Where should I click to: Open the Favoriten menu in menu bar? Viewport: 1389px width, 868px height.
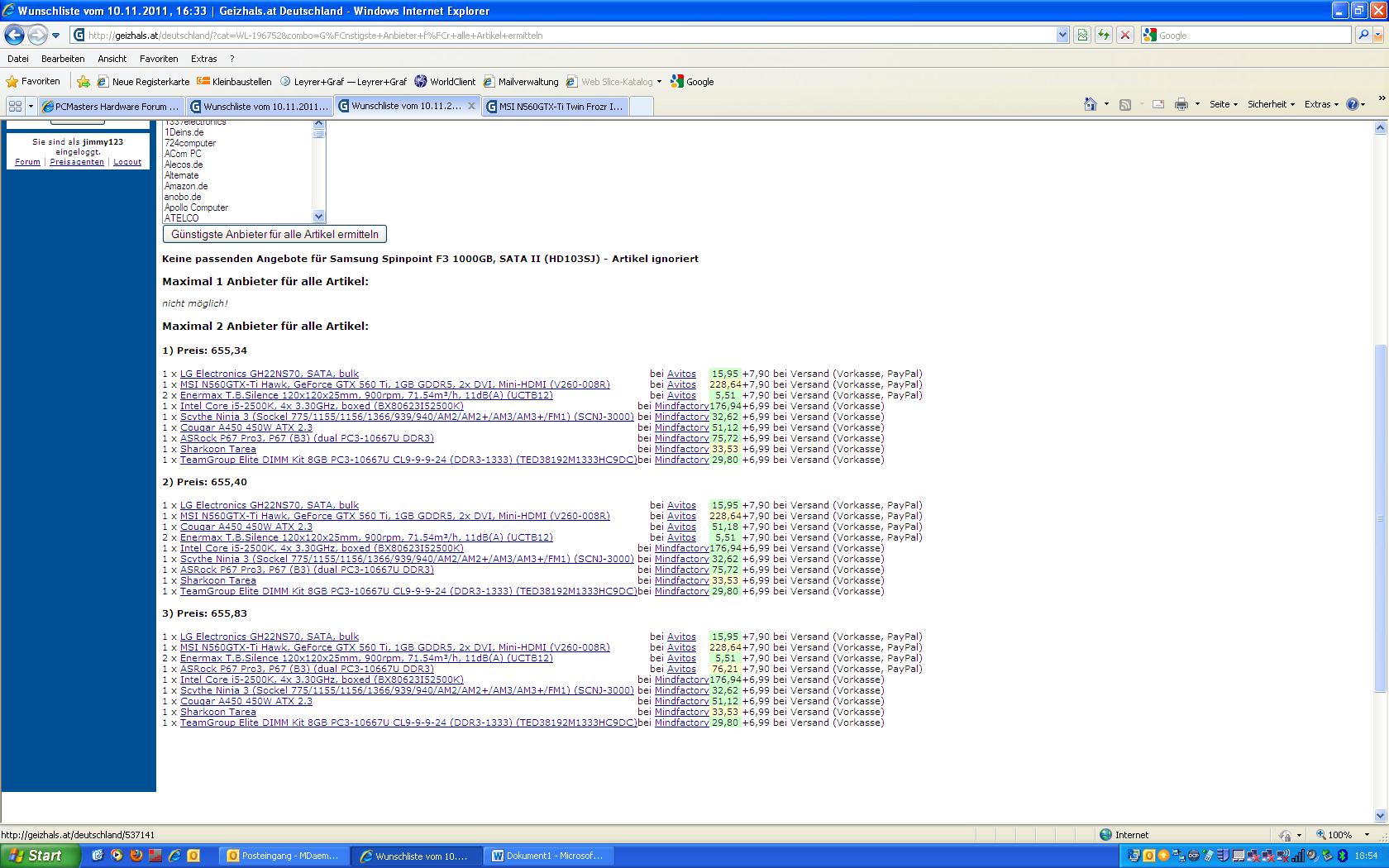point(159,59)
